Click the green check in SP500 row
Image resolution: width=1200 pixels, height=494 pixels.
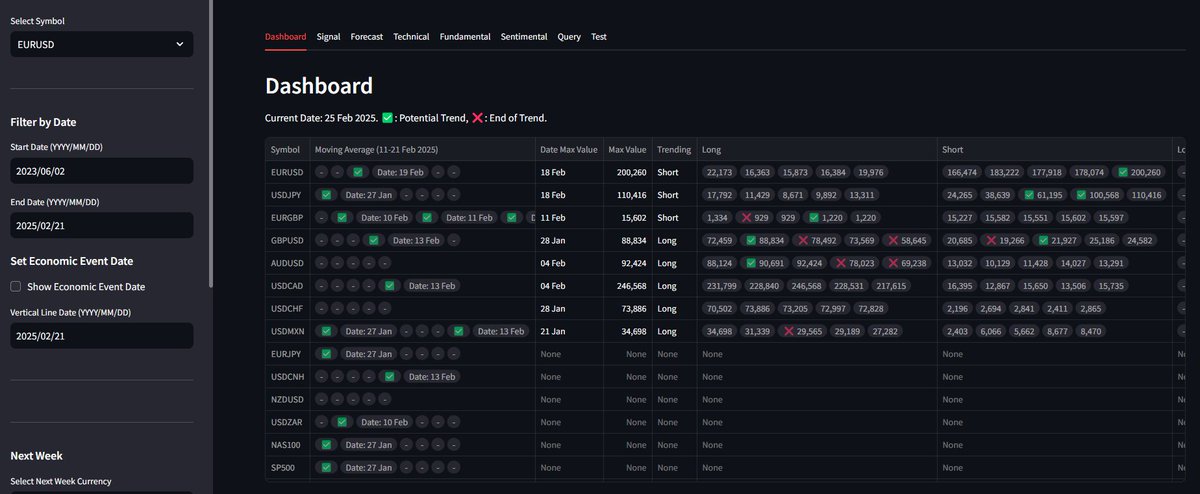[326, 468]
